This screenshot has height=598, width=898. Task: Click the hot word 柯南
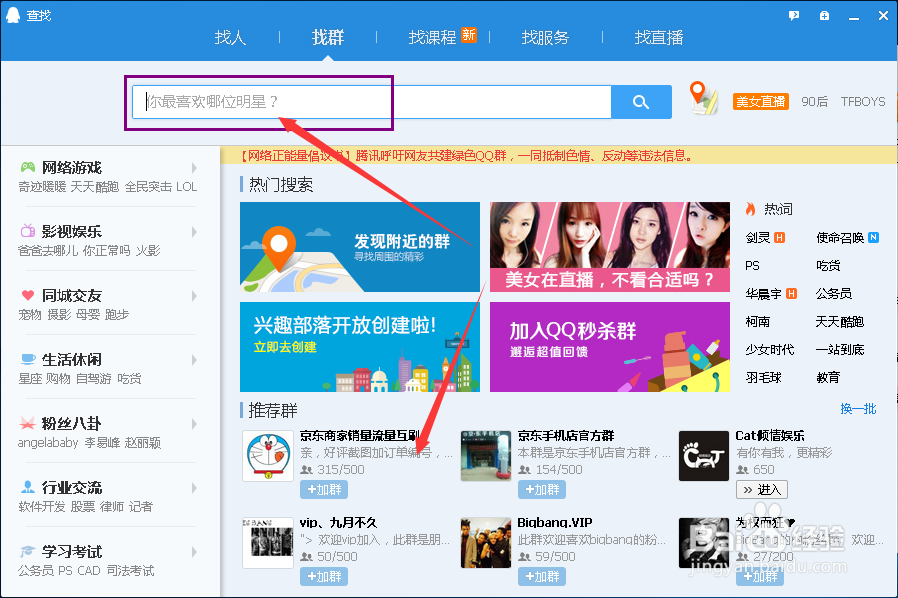[x=758, y=322]
